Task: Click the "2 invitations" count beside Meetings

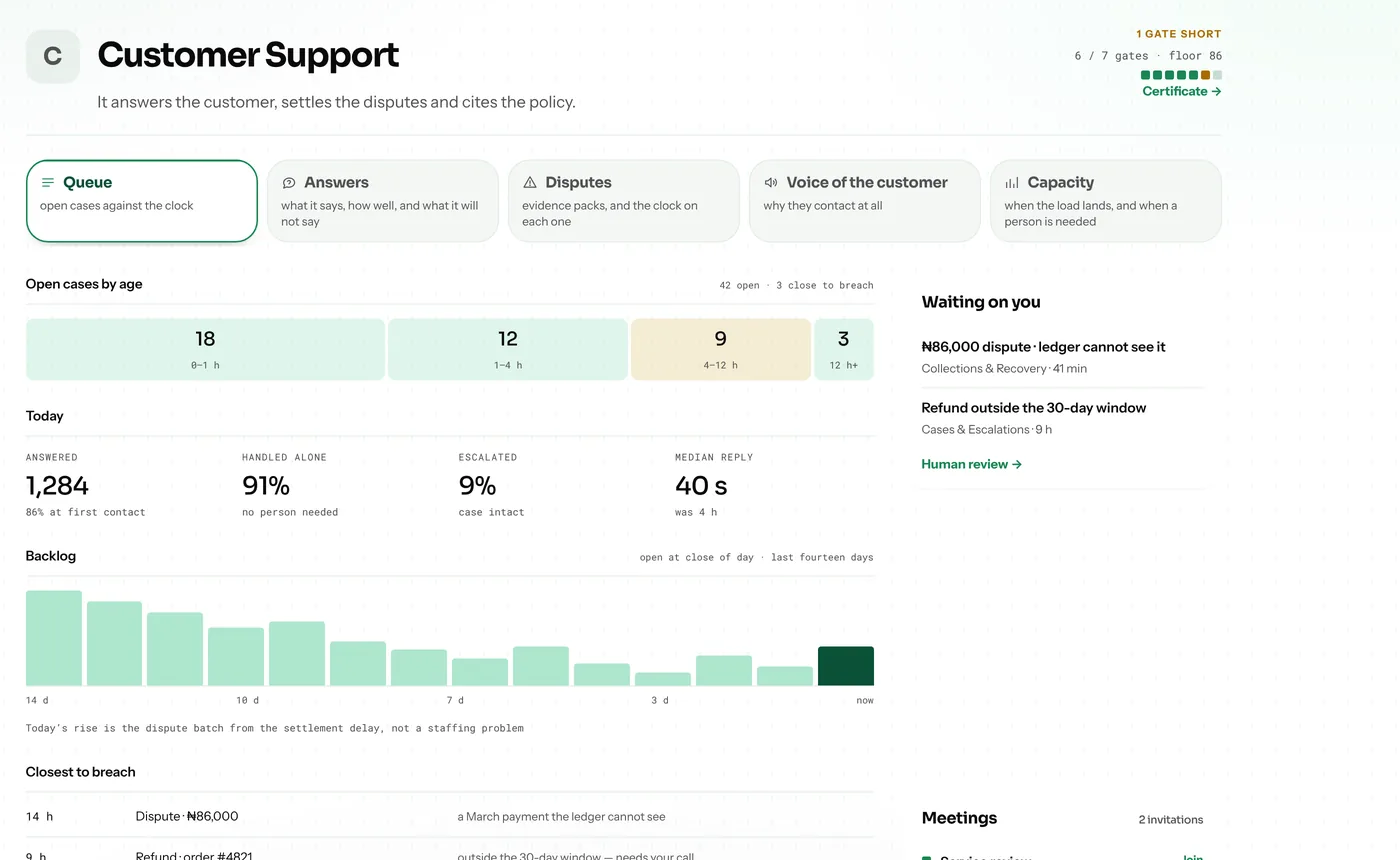Action: [1171, 820]
